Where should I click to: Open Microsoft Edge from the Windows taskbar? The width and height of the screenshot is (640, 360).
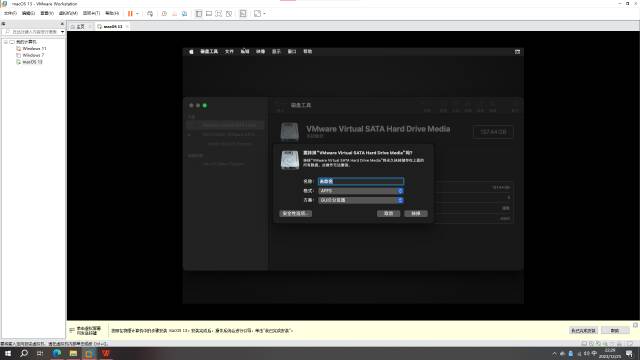click(57, 353)
